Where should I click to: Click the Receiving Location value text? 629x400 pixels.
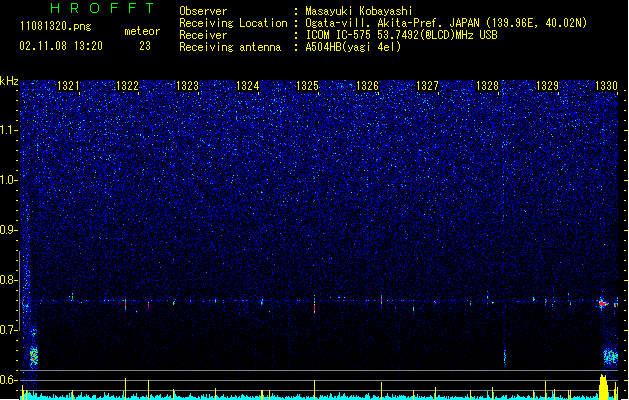pos(446,23)
